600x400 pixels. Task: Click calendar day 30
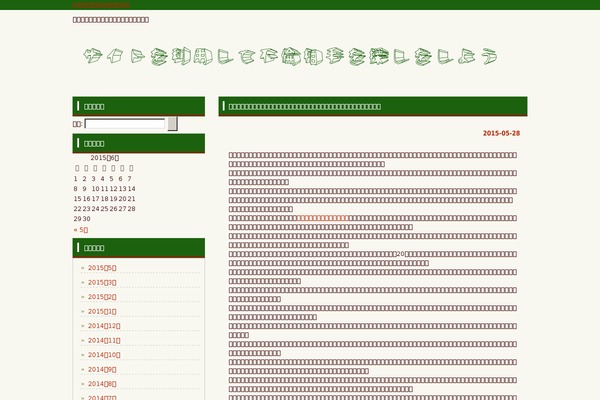point(86,219)
